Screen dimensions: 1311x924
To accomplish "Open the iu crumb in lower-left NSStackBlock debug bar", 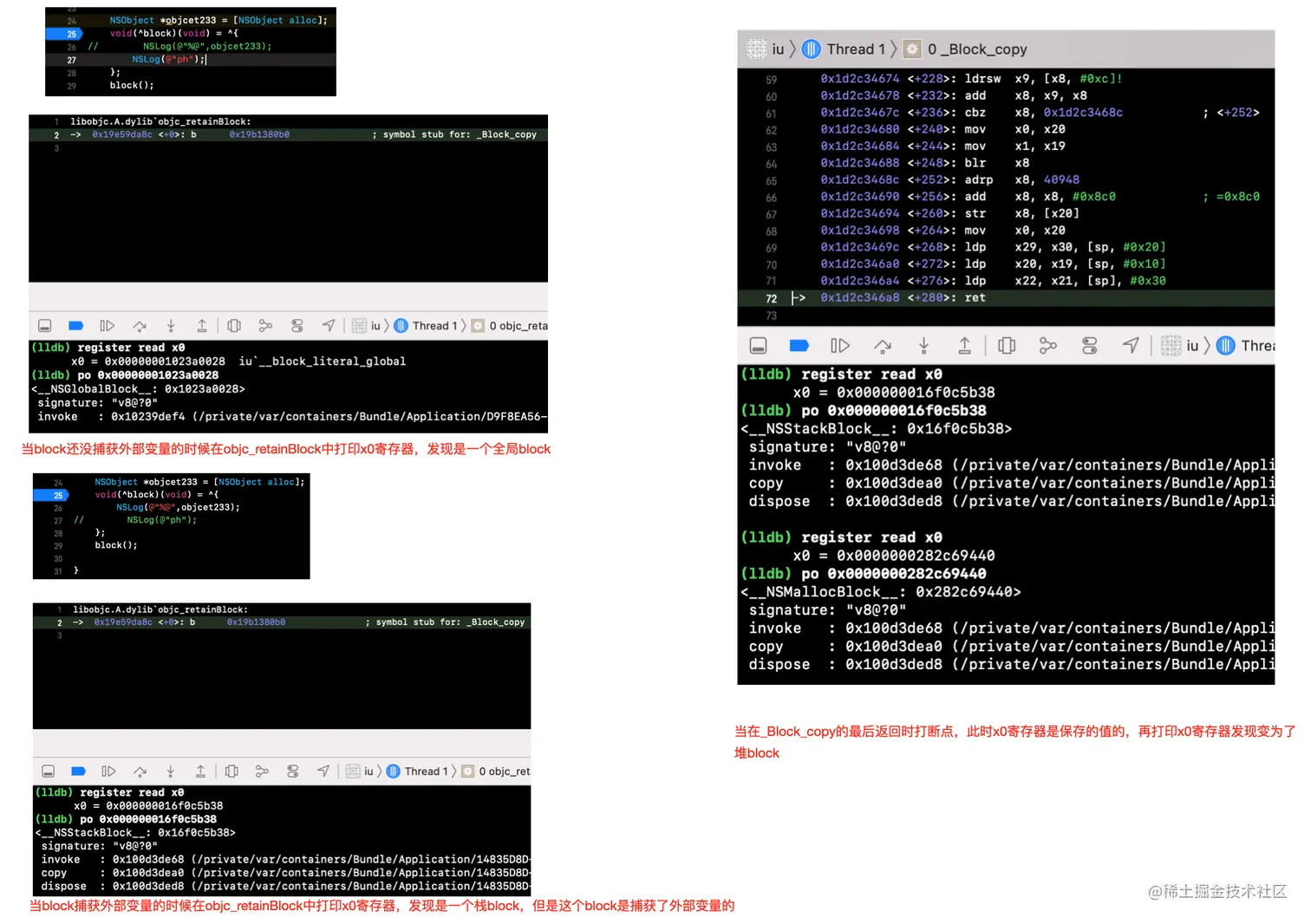I will [x=360, y=771].
